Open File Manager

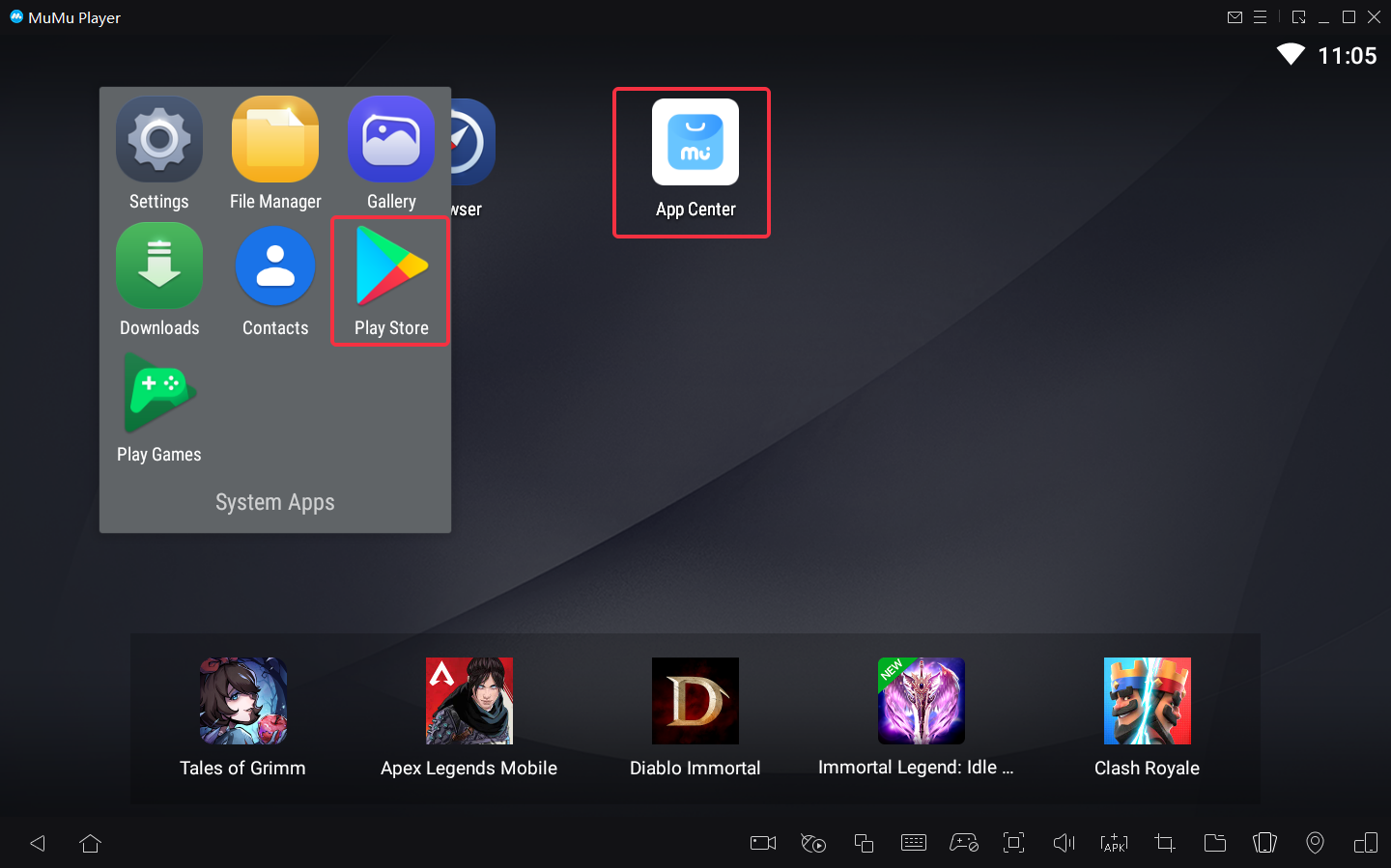[x=275, y=140]
